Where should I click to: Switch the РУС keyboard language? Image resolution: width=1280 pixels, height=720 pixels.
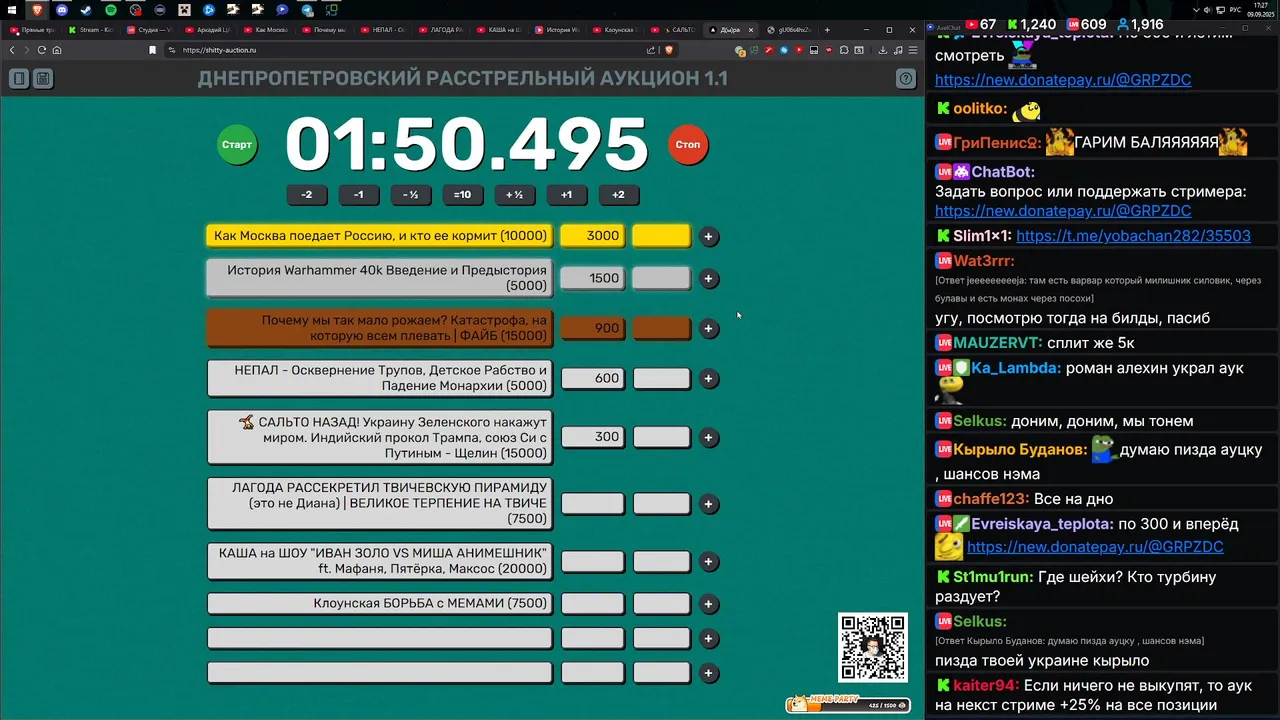point(1235,10)
